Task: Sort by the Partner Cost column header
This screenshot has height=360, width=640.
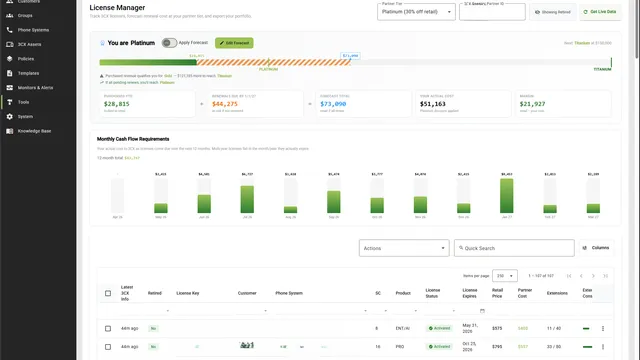Action: 524,293
